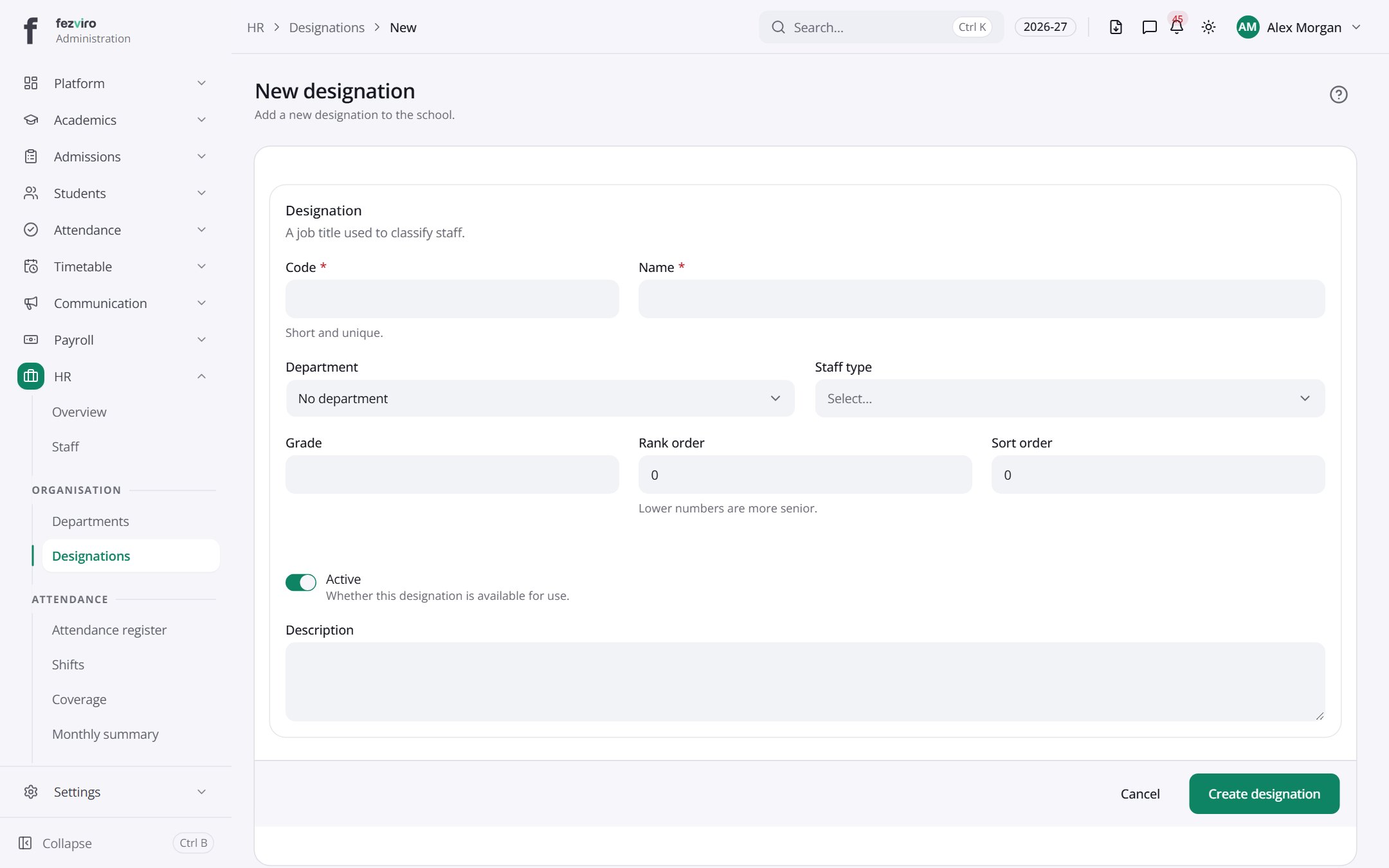Click the Academics graduation cap icon
Image resolution: width=1389 pixels, height=868 pixels.
[31, 120]
